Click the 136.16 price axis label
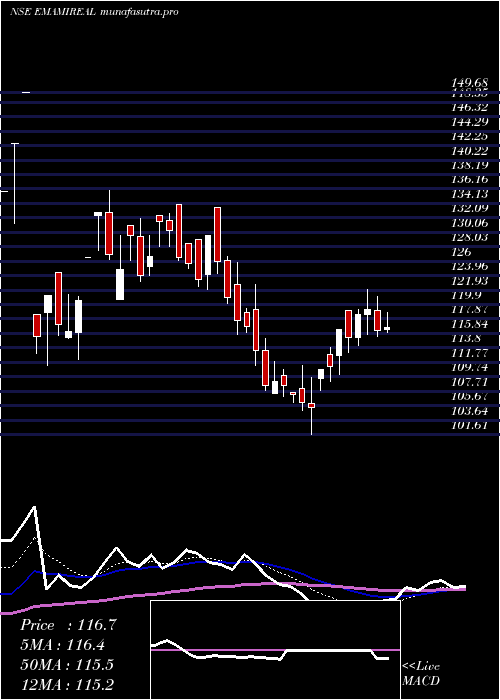 (470, 179)
